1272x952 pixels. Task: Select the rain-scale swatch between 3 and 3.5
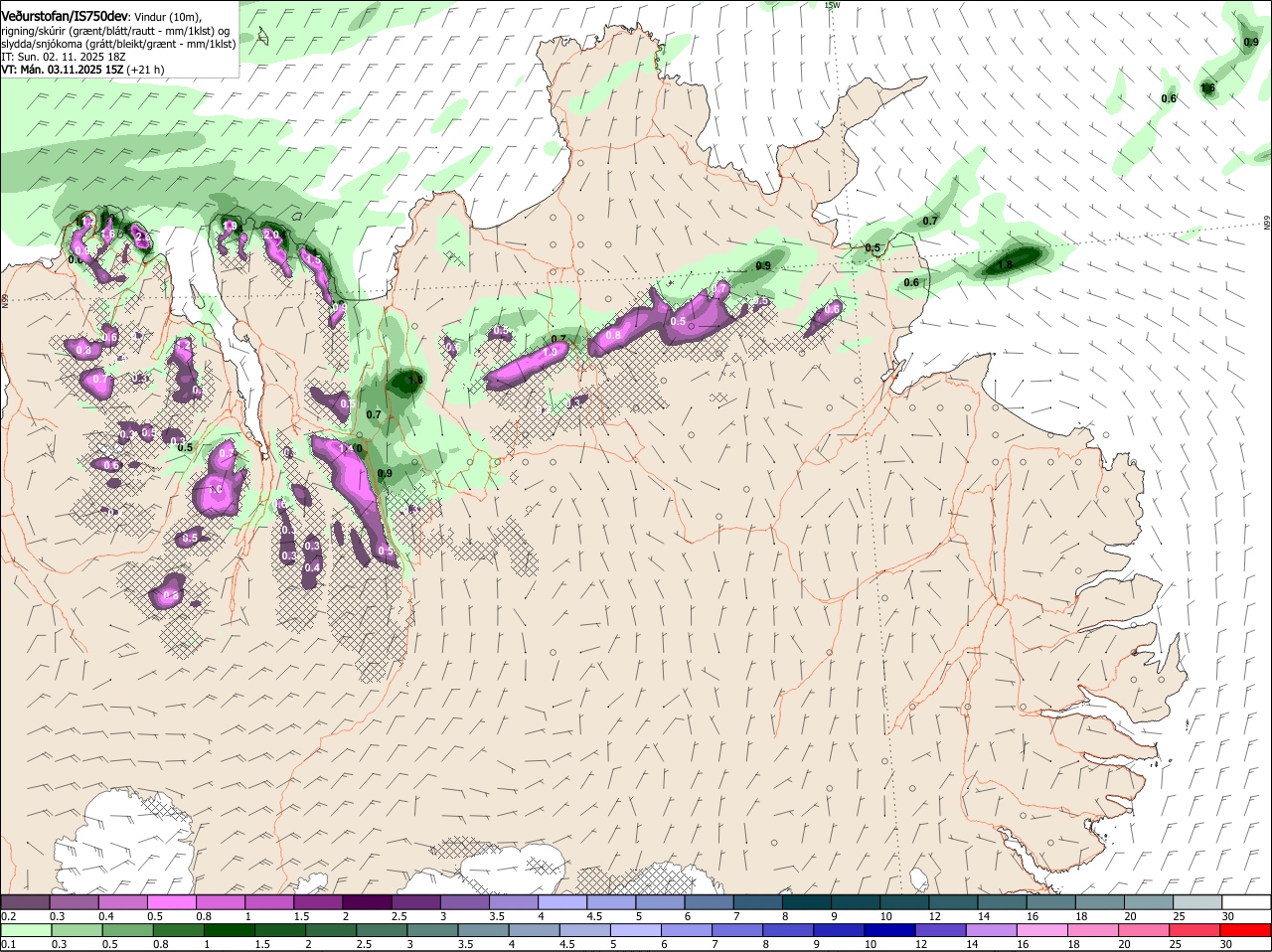[432, 930]
